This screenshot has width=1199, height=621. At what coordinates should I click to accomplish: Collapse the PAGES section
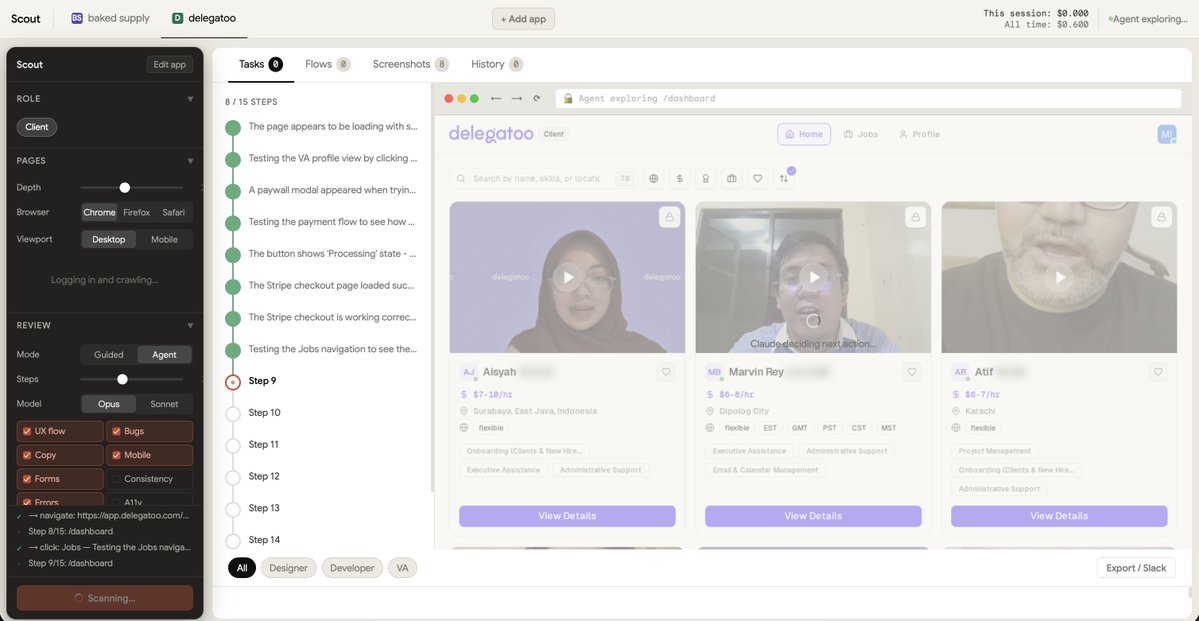tap(190, 161)
